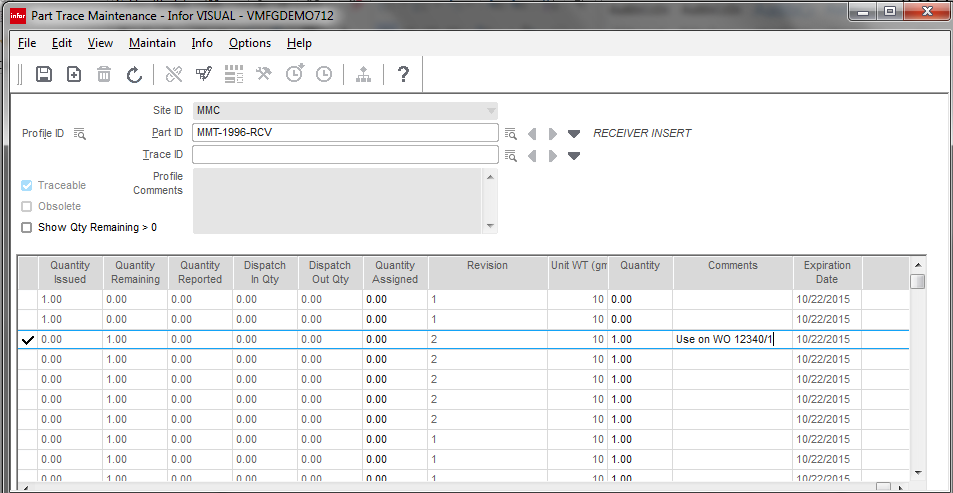
Task: Open the Edit menu
Action: pyautogui.click(x=62, y=43)
